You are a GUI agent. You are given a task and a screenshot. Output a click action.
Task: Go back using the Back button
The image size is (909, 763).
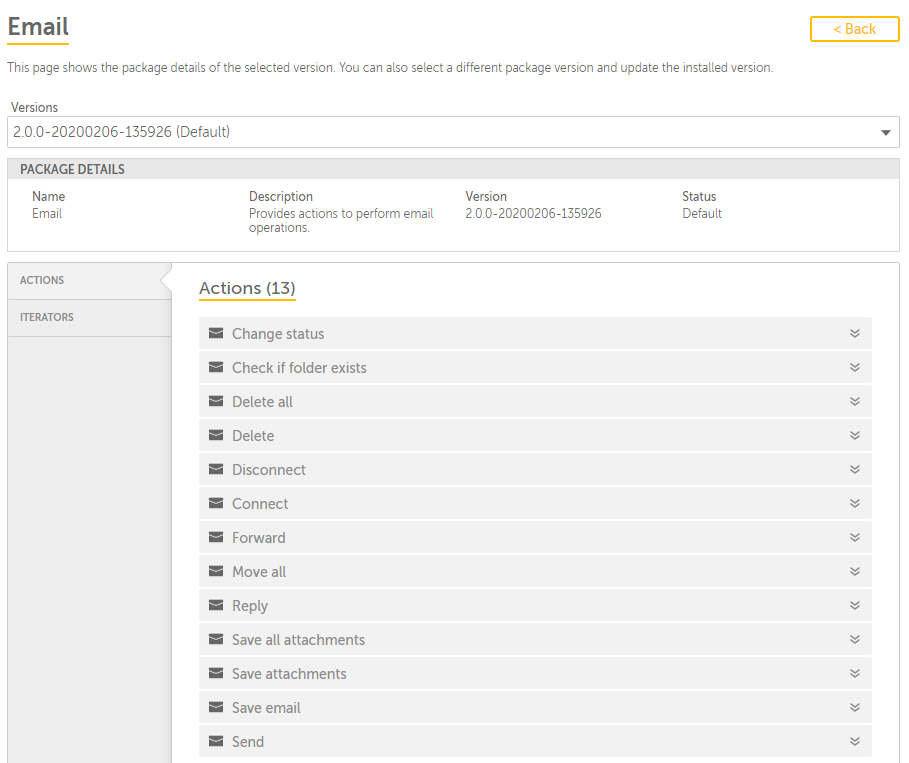pyautogui.click(x=855, y=29)
